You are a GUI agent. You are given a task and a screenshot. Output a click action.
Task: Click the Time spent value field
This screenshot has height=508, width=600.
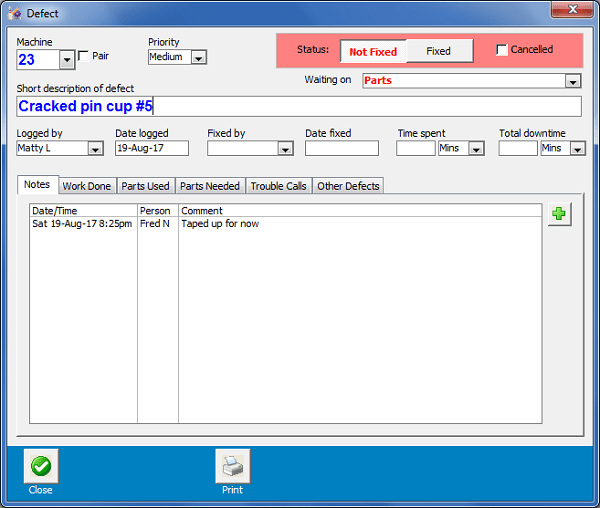[x=416, y=148]
